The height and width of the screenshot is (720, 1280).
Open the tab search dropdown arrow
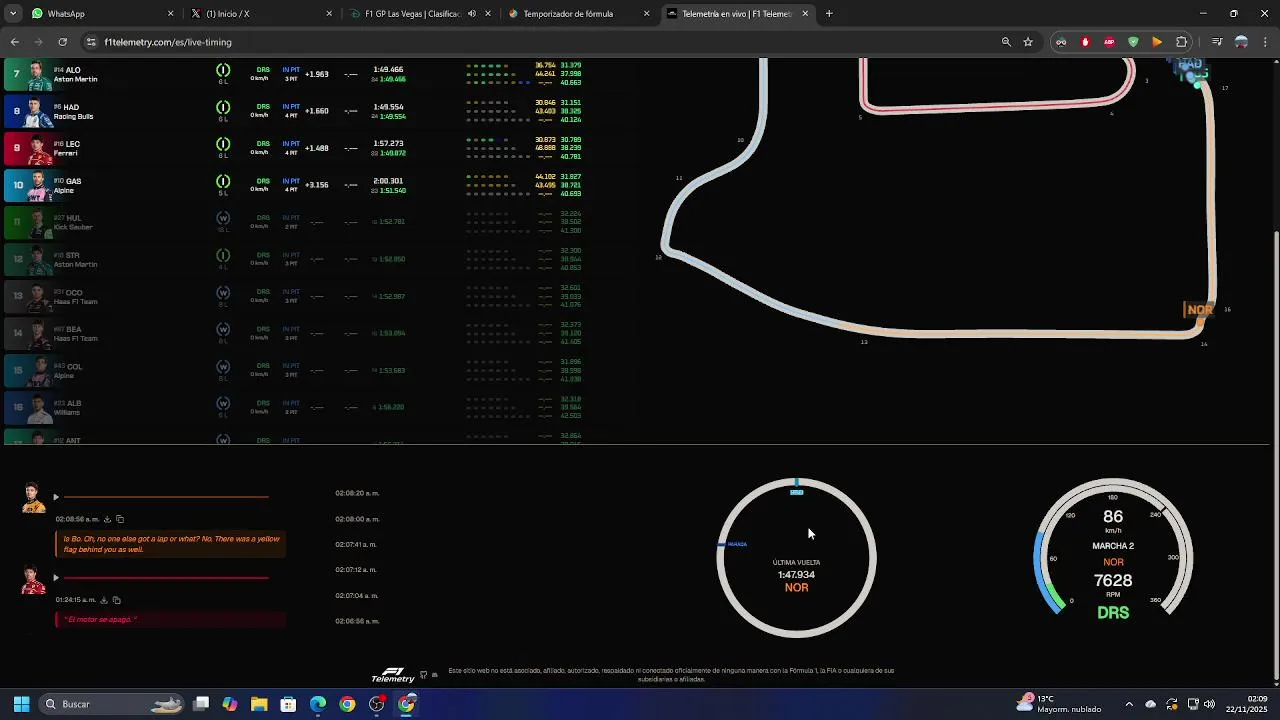[x=13, y=14]
